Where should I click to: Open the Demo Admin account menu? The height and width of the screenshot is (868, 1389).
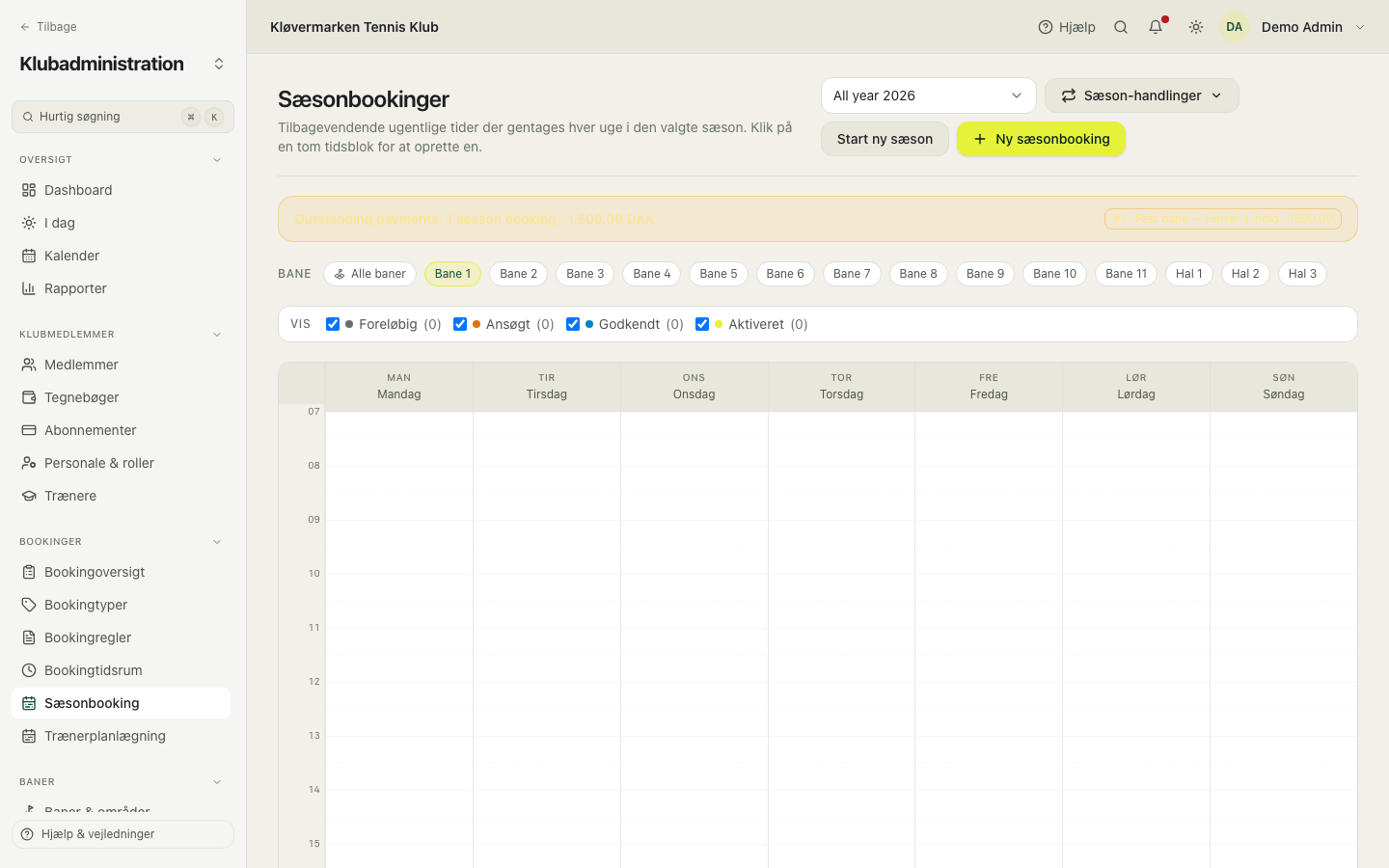[x=1294, y=27]
